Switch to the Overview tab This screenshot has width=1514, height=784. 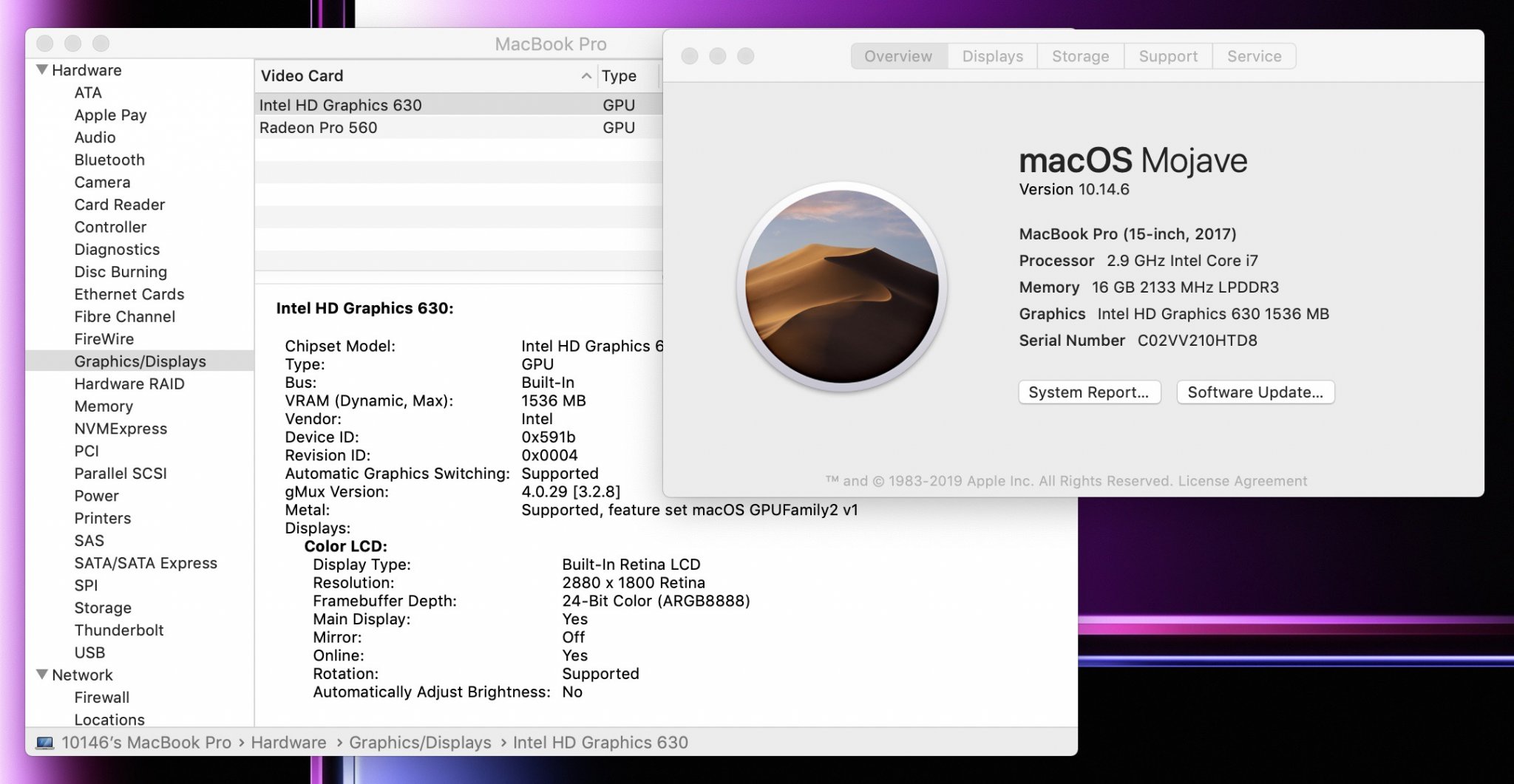coord(898,56)
